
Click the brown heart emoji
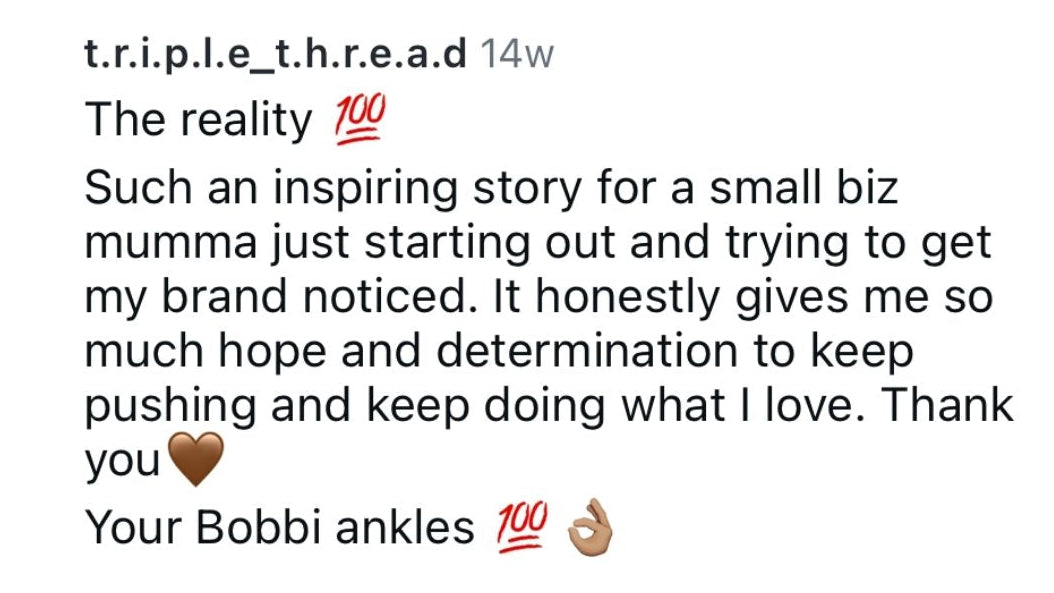pyautogui.click(x=195, y=459)
